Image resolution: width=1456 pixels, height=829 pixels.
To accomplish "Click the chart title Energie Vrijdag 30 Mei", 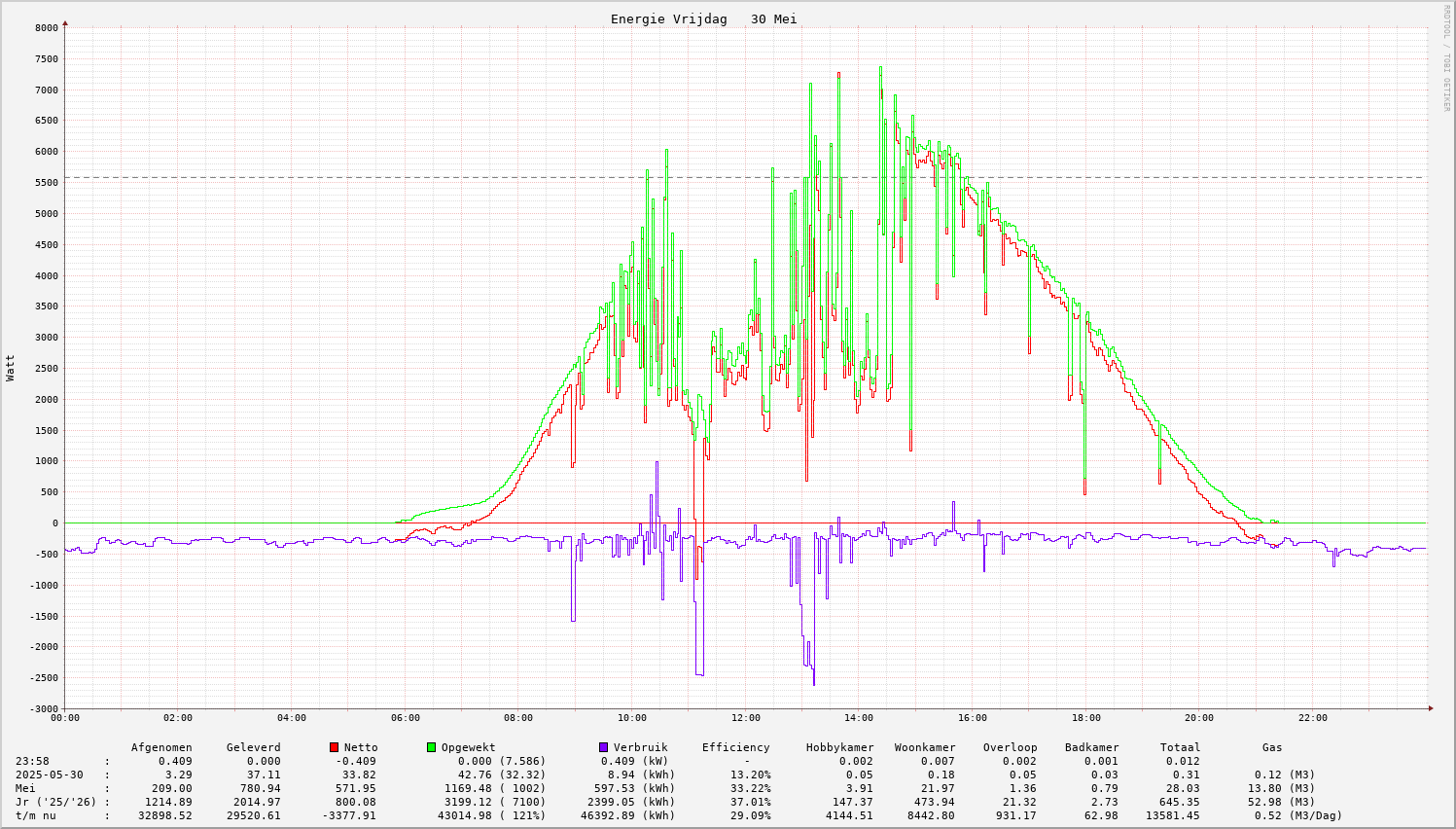I will 703,19.
